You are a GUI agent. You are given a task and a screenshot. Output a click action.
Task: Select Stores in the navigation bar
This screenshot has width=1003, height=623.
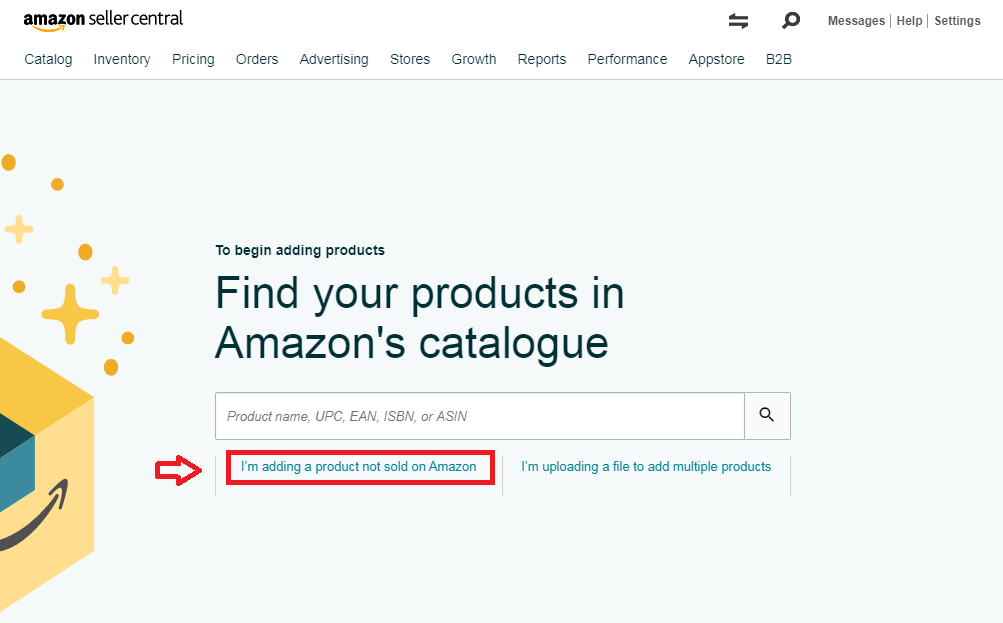click(x=410, y=59)
